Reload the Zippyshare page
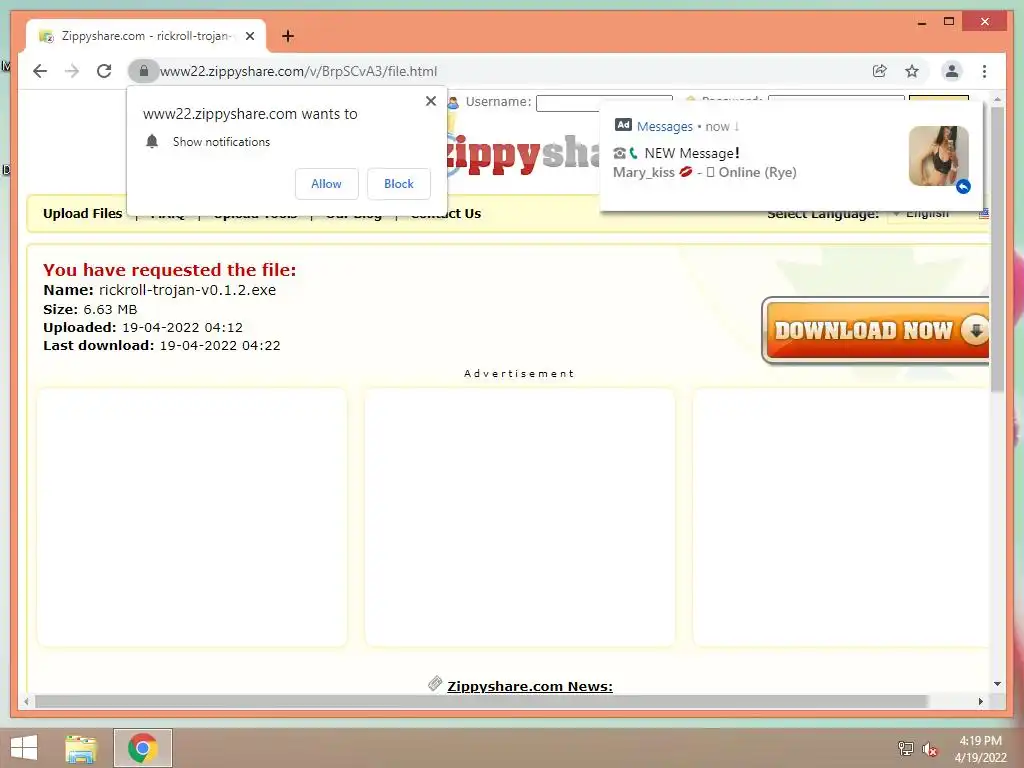The image size is (1024, 768). [104, 71]
